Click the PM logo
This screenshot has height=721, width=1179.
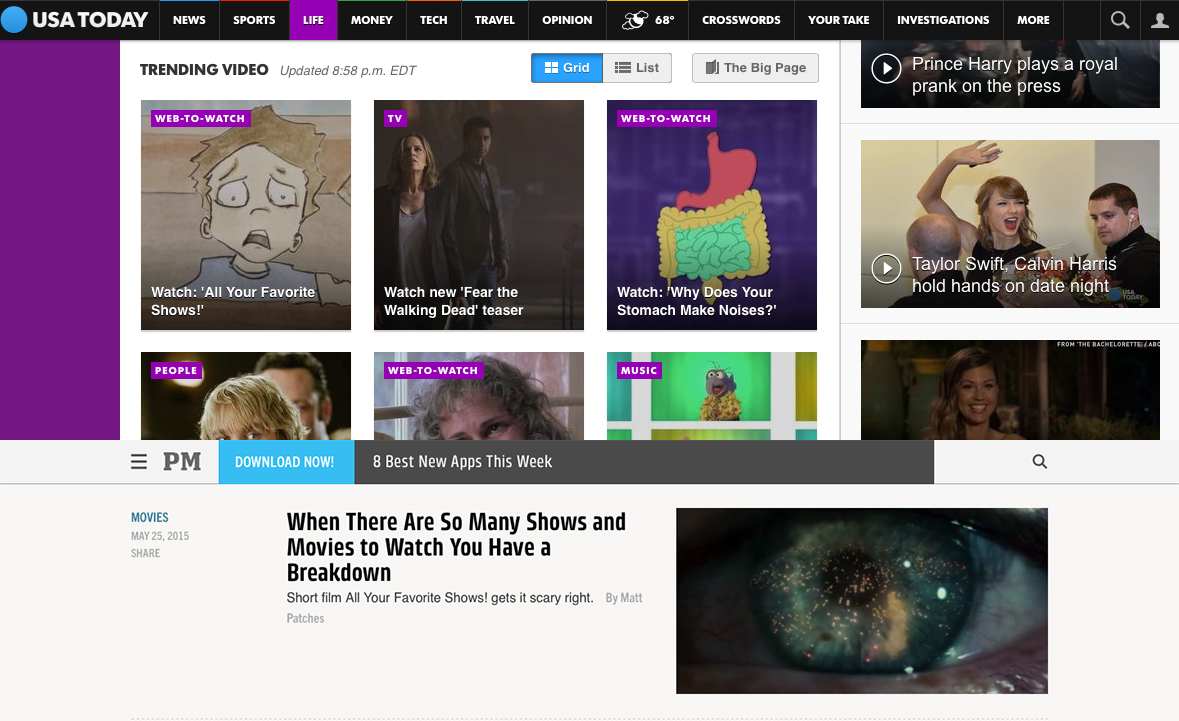coord(182,462)
